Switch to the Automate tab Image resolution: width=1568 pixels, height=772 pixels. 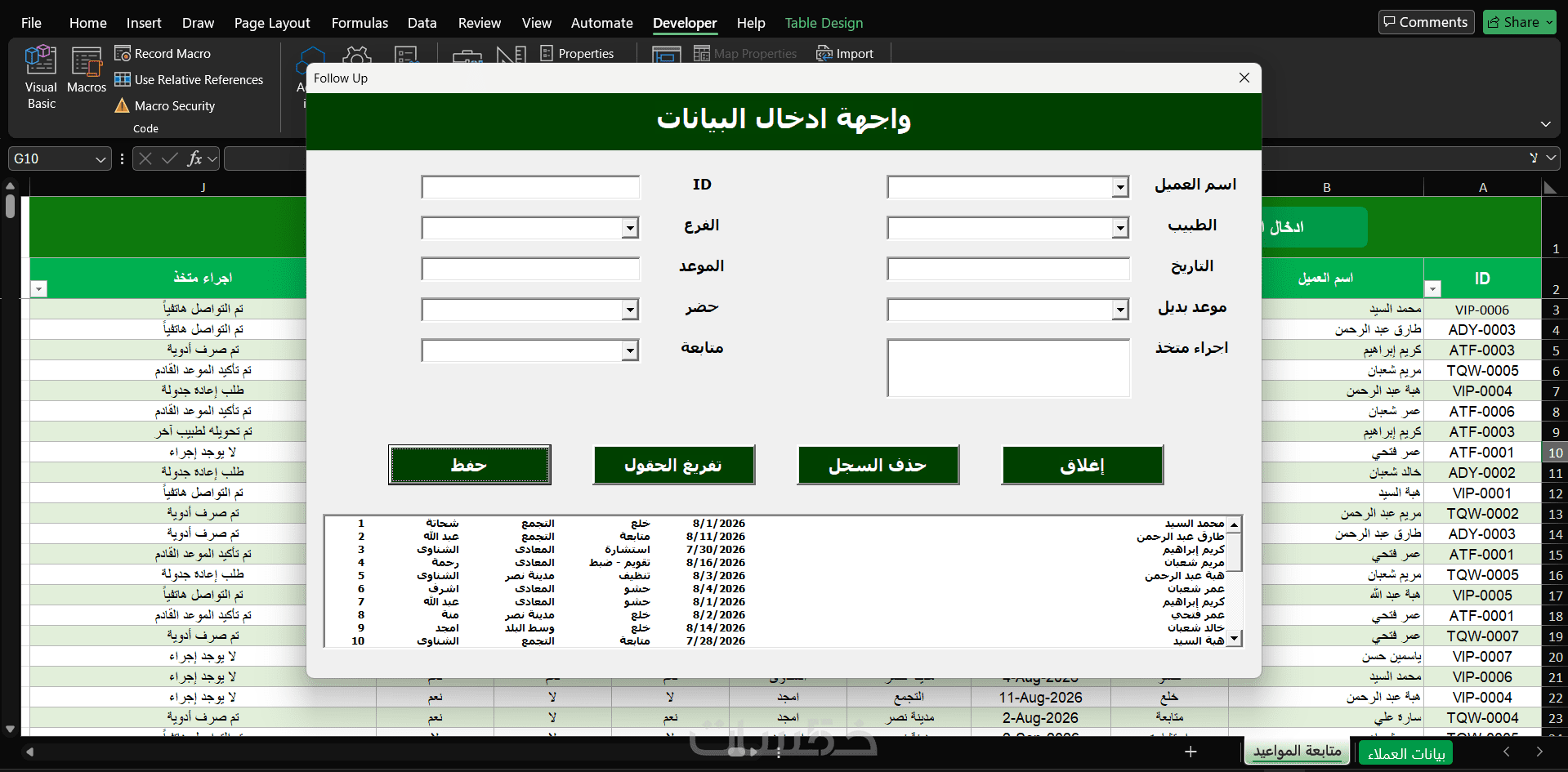click(x=601, y=23)
